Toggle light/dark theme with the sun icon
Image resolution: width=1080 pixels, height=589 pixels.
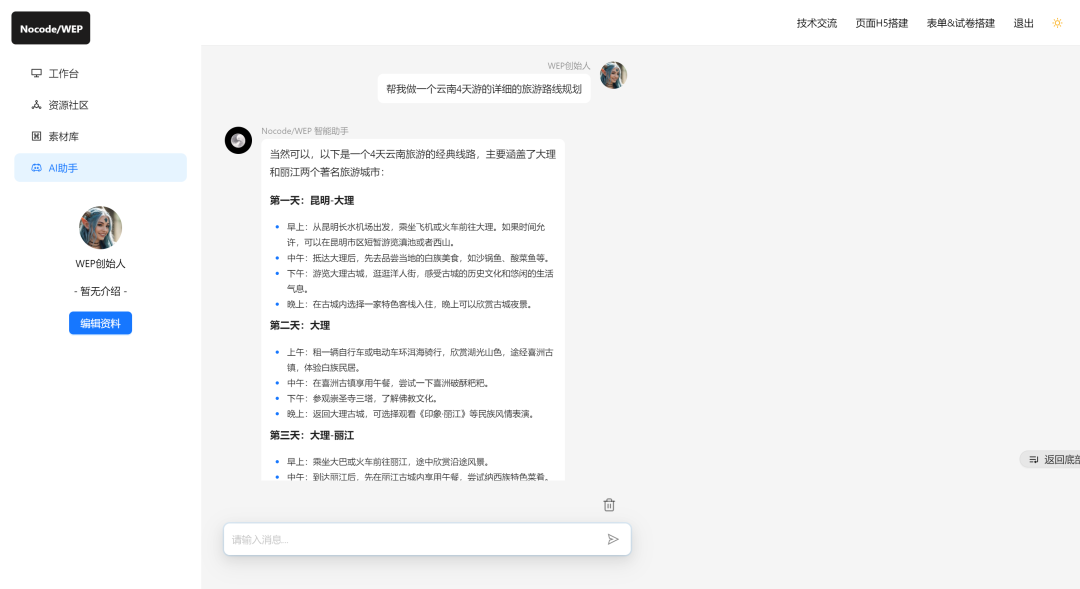coord(1058,22)
